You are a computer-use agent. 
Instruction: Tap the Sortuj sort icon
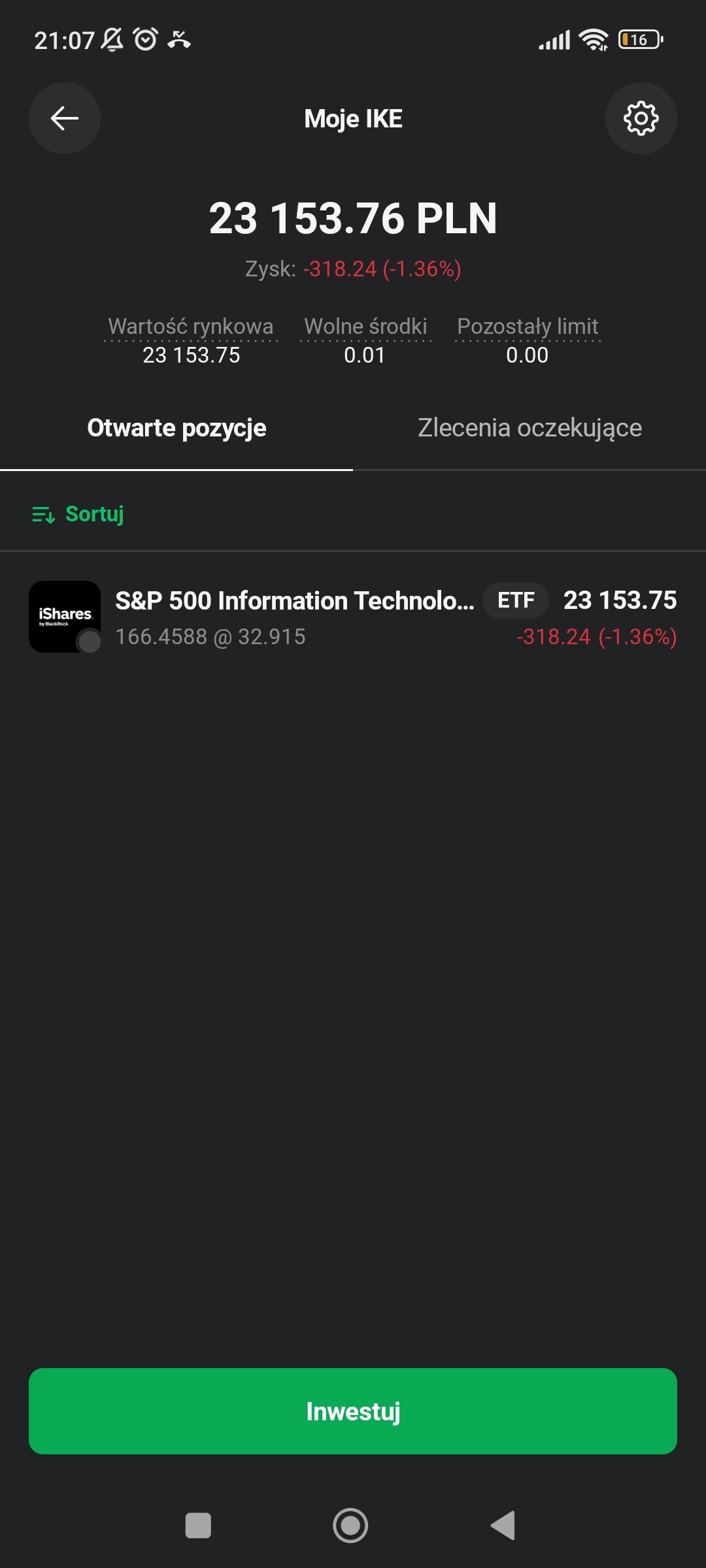tap(43, 515)
